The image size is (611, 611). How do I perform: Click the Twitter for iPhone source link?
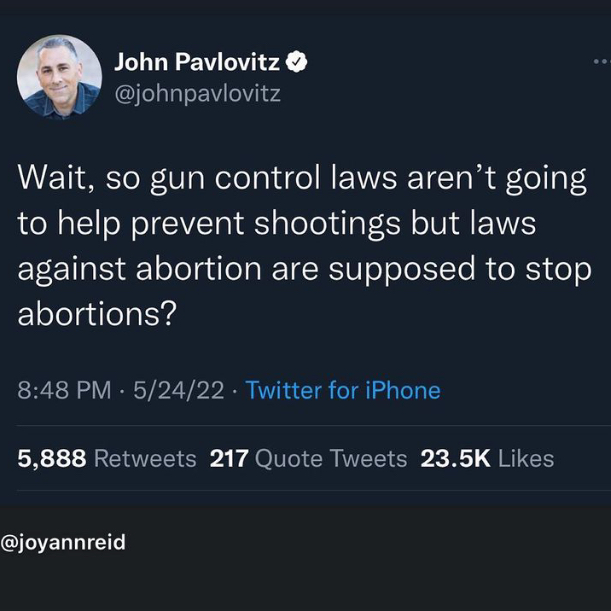[x=343, y=390]
